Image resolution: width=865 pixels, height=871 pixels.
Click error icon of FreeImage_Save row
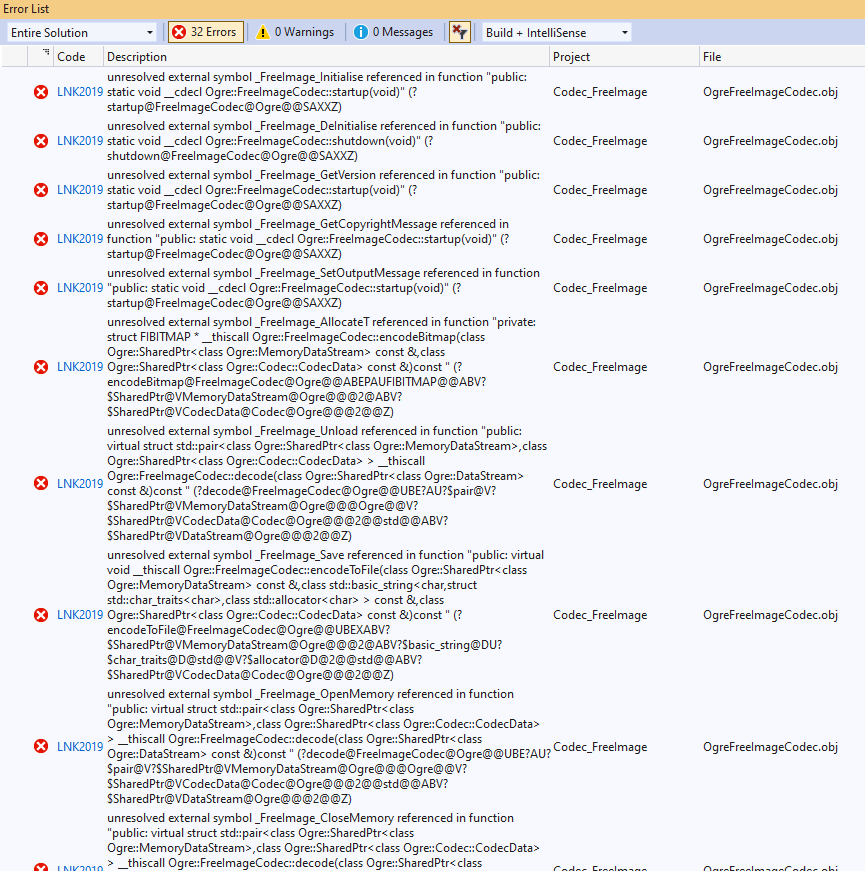[x=41, y=615]
